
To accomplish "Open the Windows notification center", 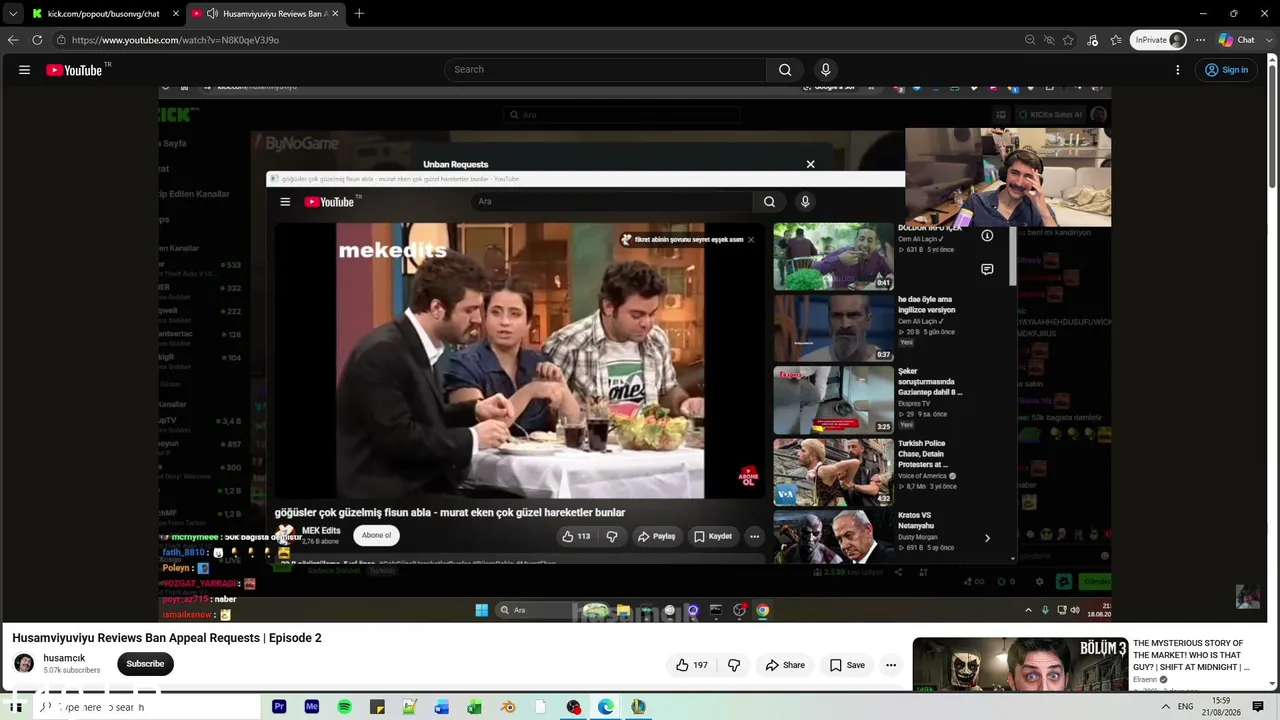I will point(1258,707).
